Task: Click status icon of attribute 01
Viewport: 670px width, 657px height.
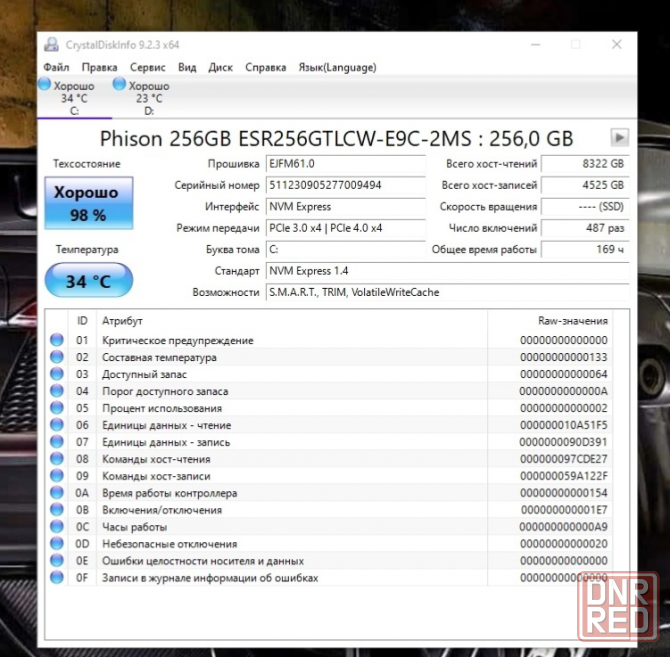Action: [57, 340]
